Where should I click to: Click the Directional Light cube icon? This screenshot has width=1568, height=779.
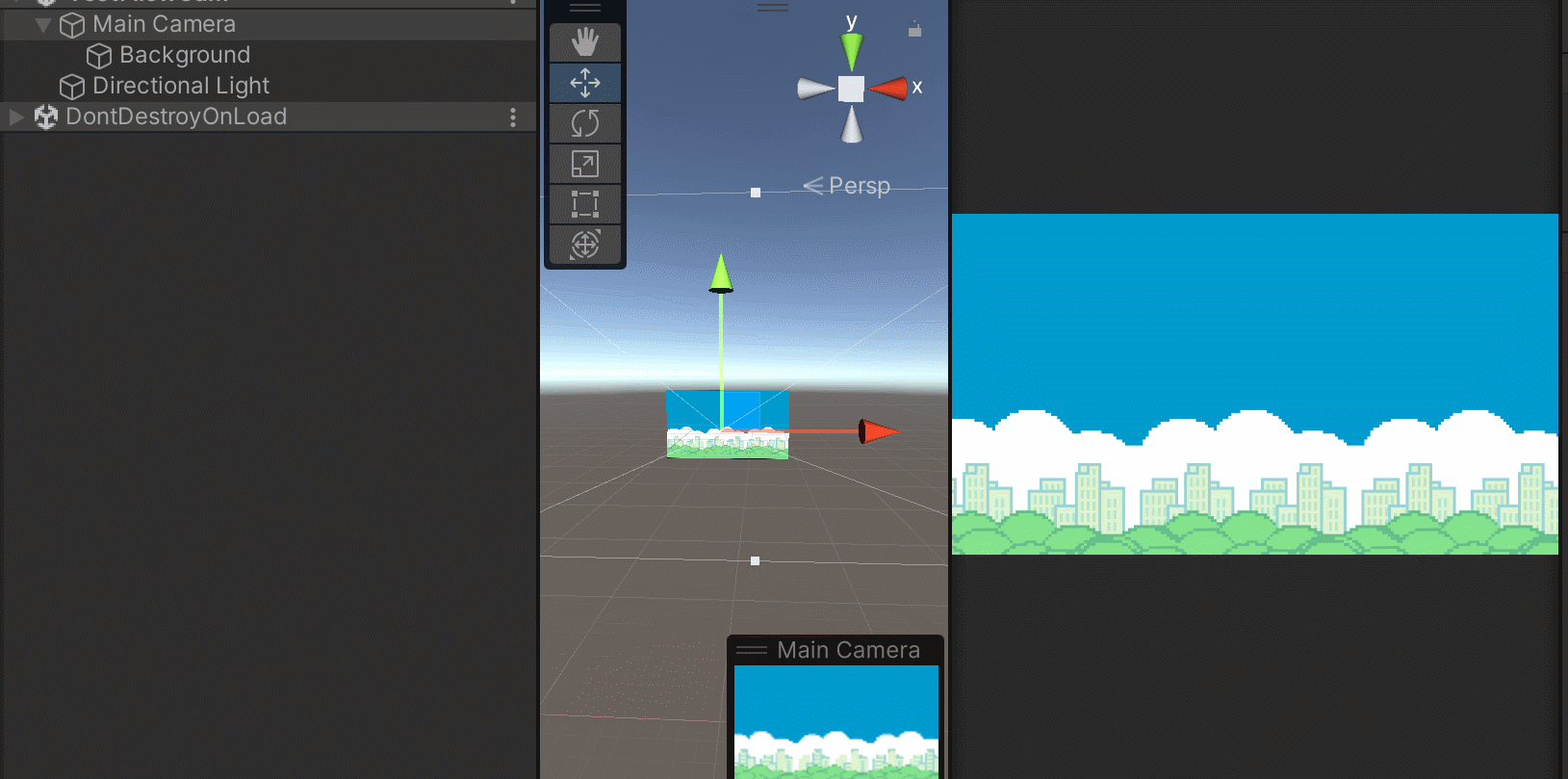pos(72,87)
